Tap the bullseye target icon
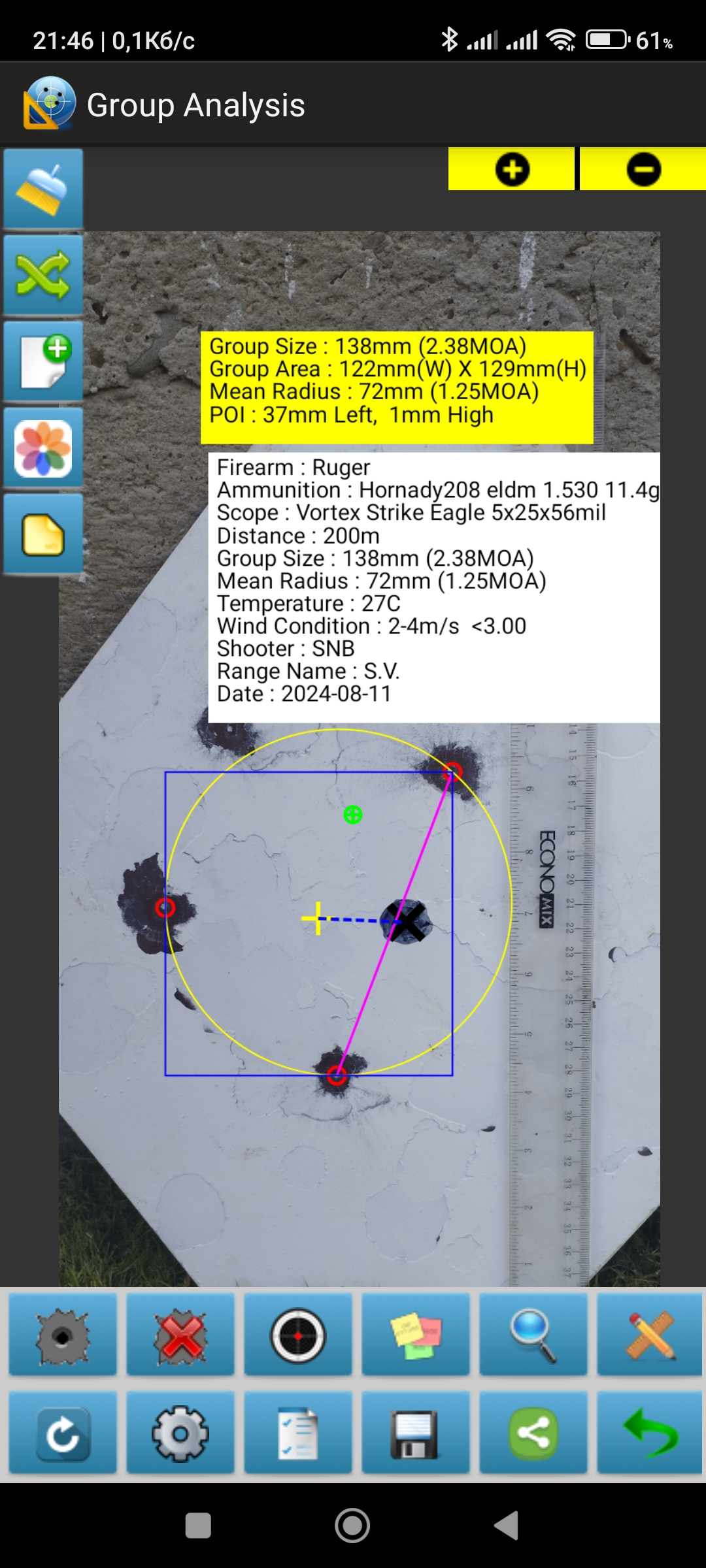706x1568 pixels. coord(298,1334)
